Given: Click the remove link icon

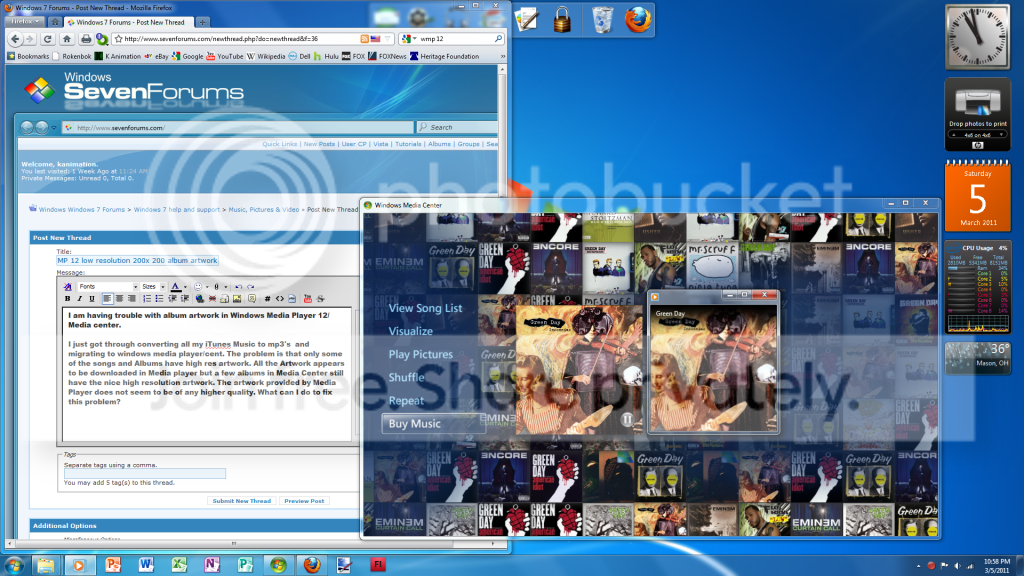Looking at the screenshot, I should [x=212, y=299].
